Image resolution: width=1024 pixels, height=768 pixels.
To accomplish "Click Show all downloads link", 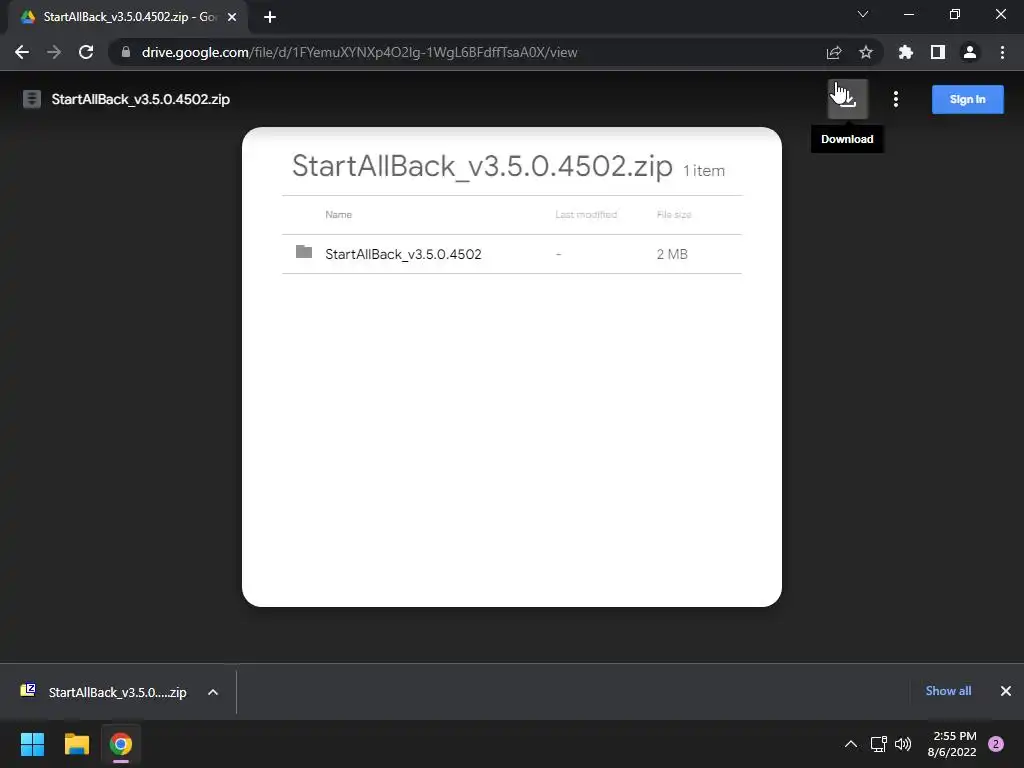I will pyautogui.click(x=948, y=691).
